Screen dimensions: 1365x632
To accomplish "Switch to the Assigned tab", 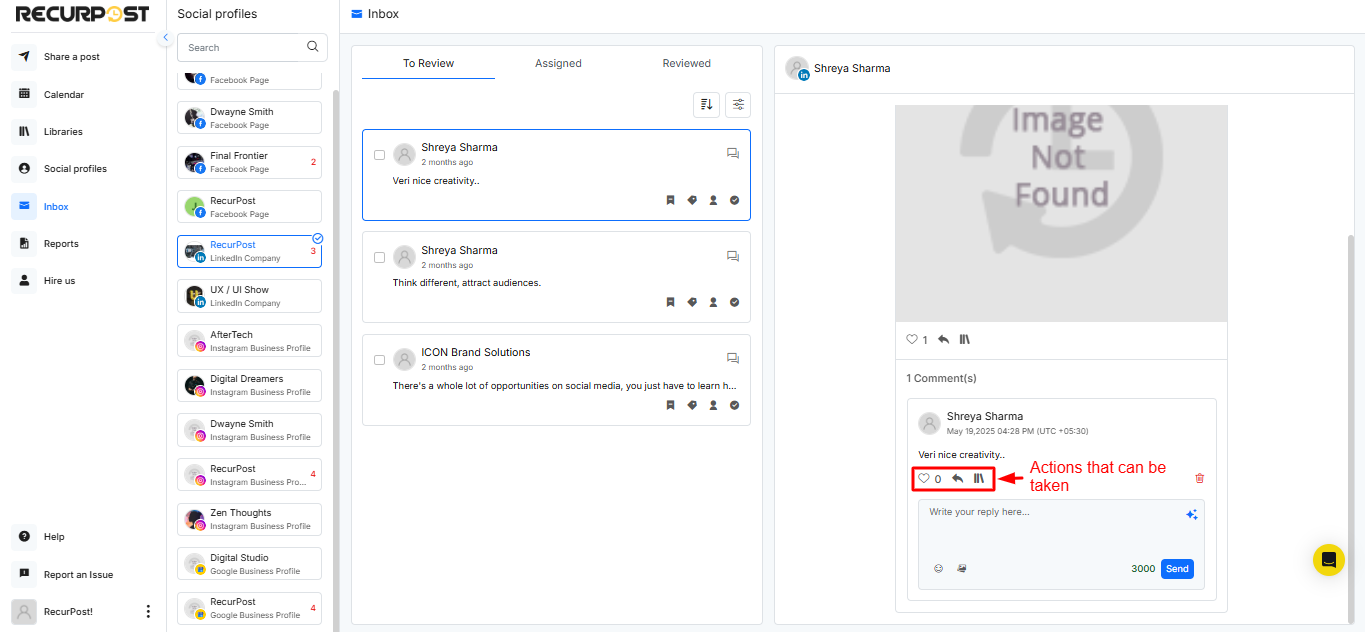I will point(558,63).
